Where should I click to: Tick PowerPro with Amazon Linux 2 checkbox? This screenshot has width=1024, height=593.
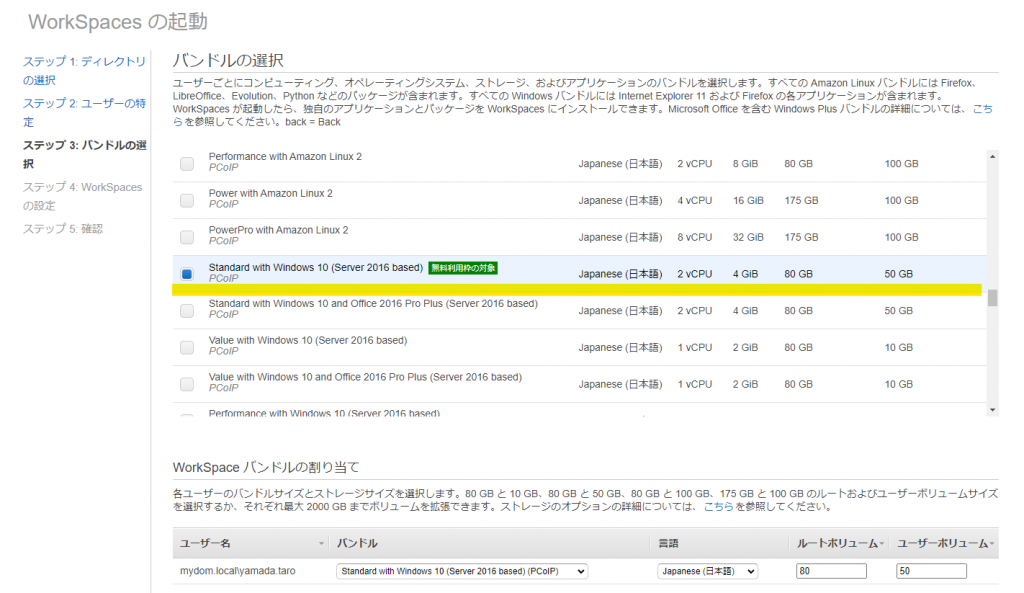[187, 237]
